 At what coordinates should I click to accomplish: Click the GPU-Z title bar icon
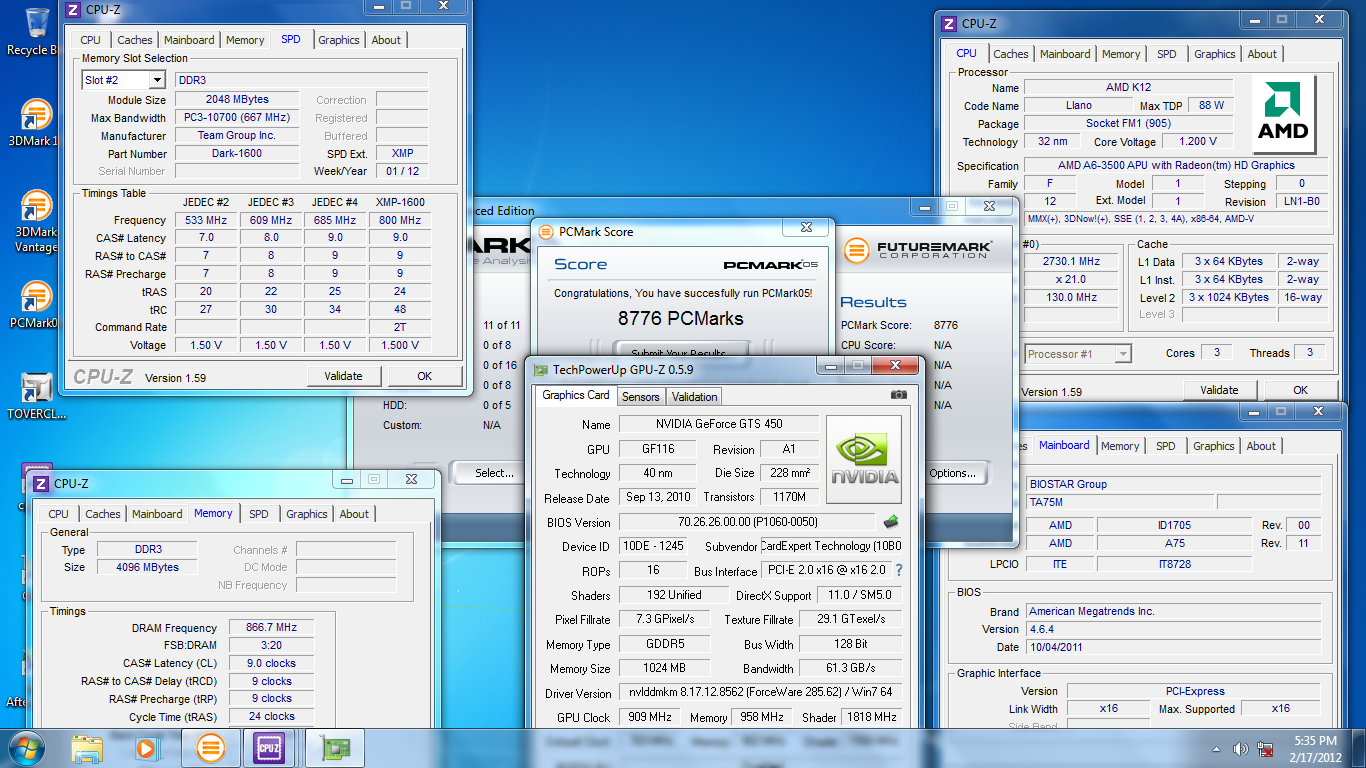coord(540,369)
